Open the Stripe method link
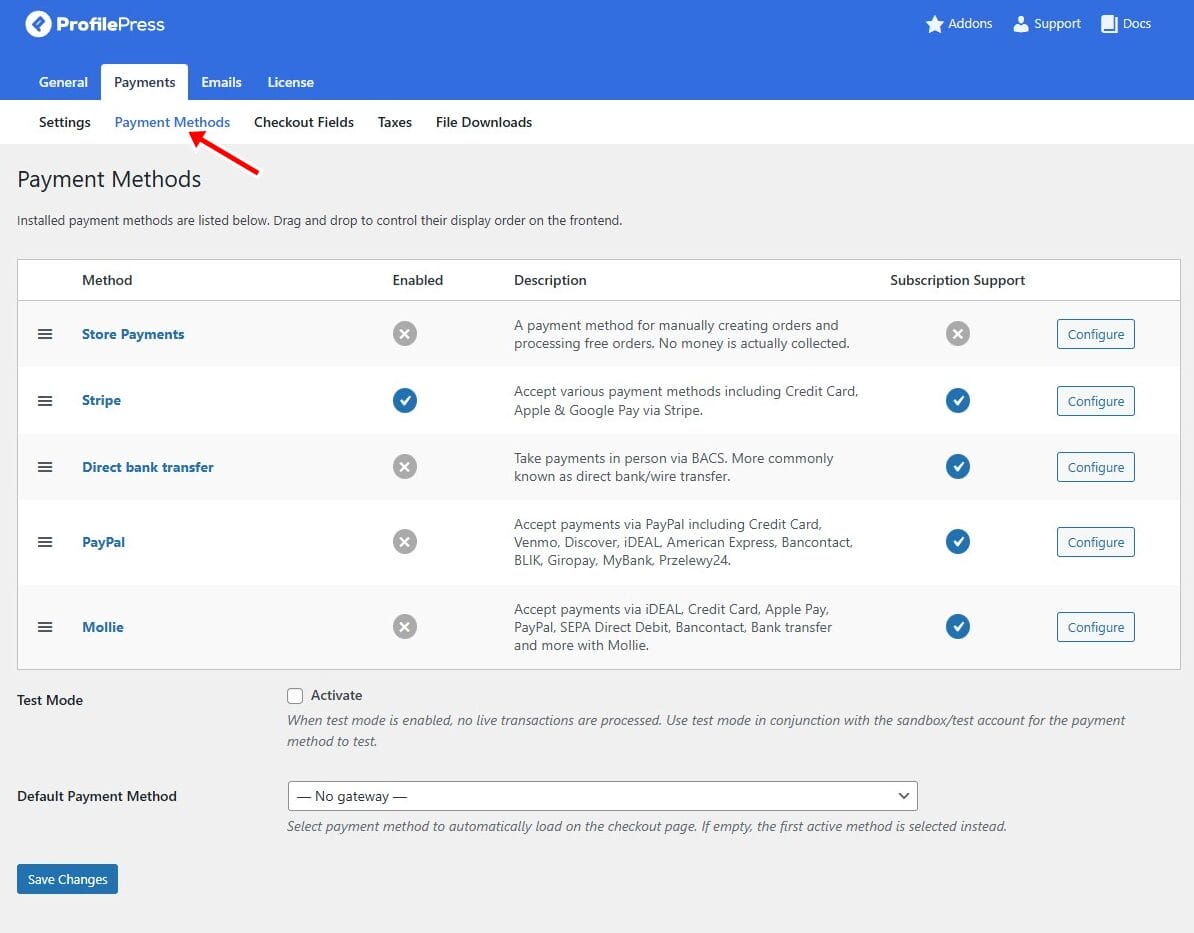The width and height of the screenshot is (1194, 933). (101, 401)
